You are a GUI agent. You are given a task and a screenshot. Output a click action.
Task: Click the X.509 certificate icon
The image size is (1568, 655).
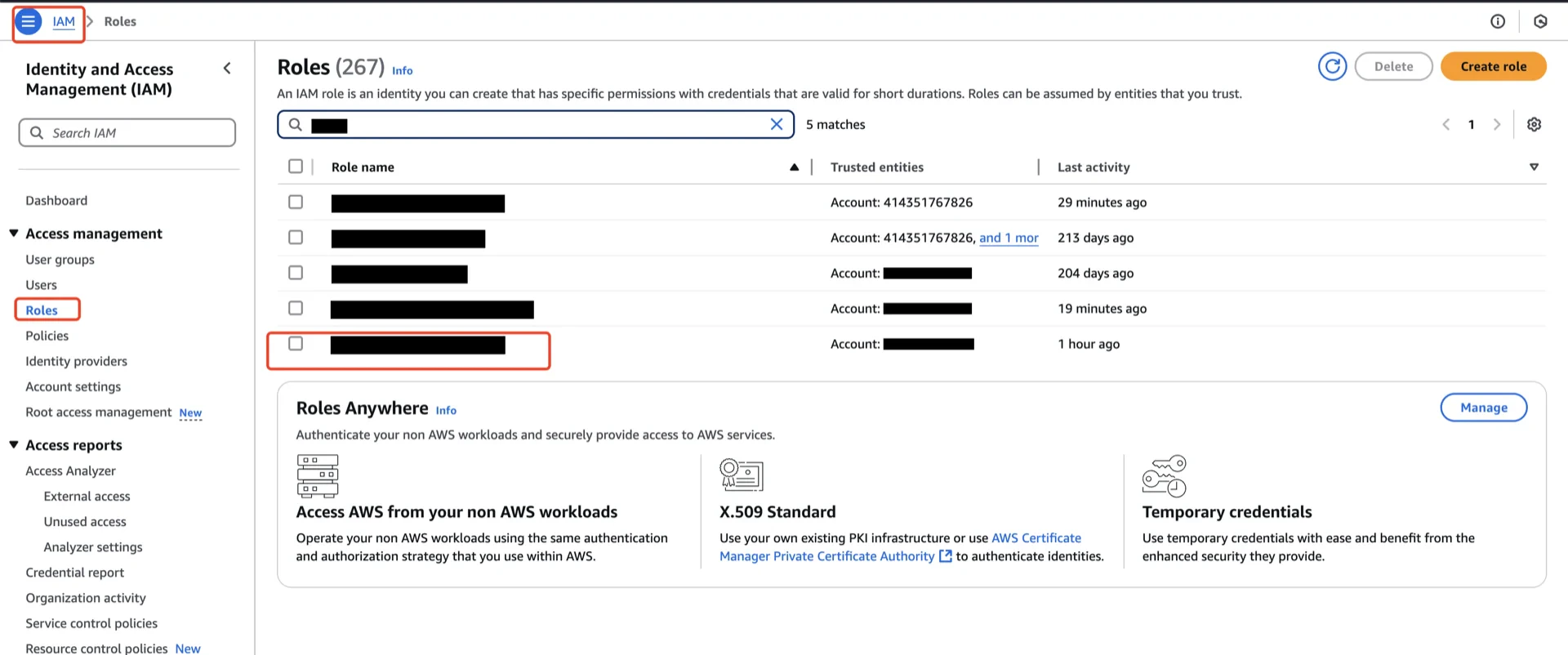click(741, 475)
